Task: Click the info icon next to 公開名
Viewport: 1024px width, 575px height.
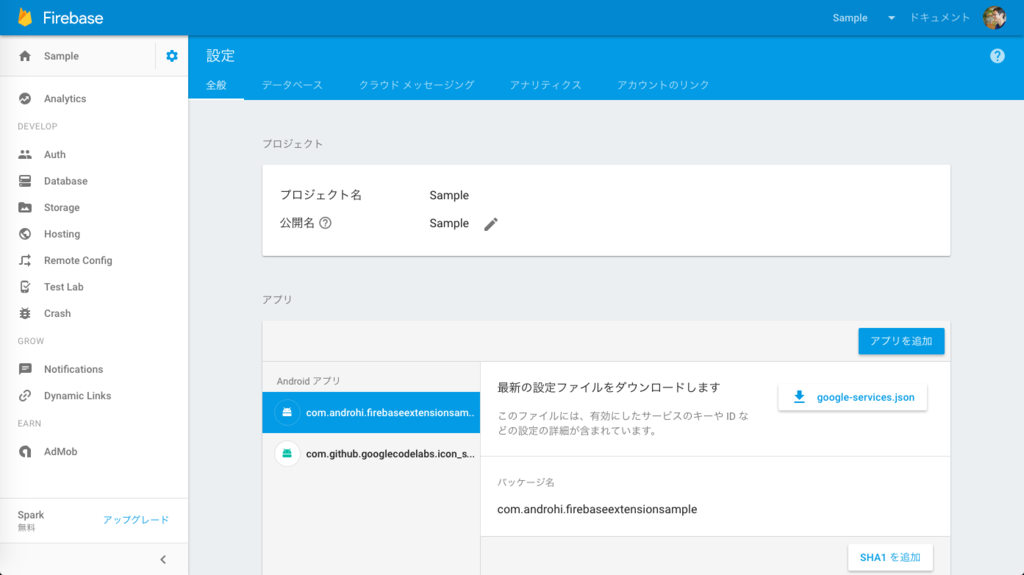Action: click(x=325, y=223)
